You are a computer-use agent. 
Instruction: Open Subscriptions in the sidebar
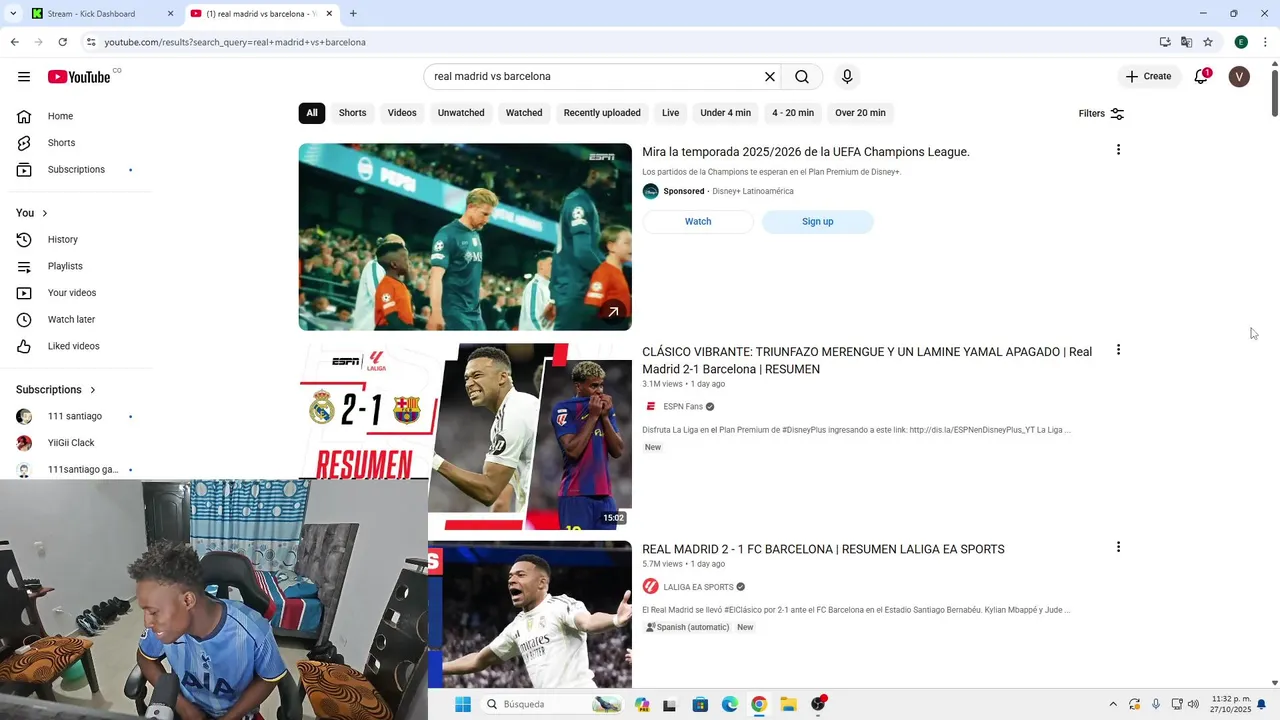pyautogui.click(x=76, y=170)
